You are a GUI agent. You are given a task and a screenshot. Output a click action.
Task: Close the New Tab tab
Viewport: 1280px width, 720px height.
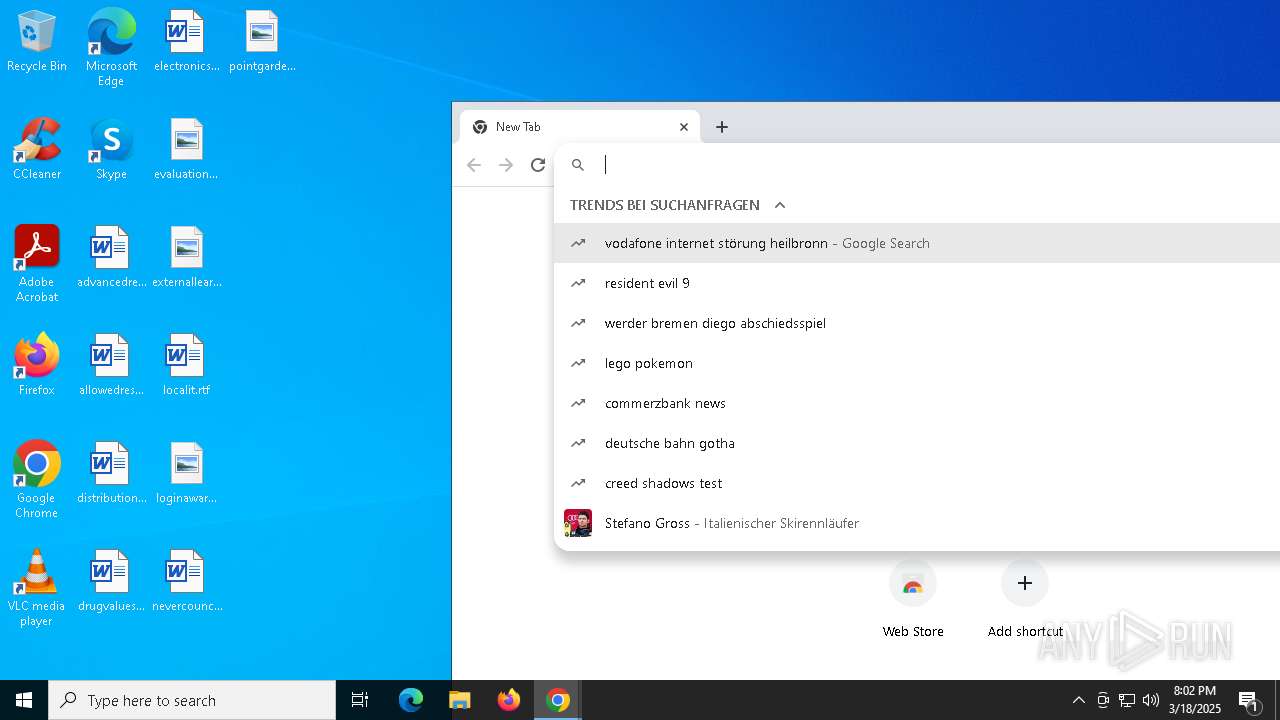click(684, 127)
